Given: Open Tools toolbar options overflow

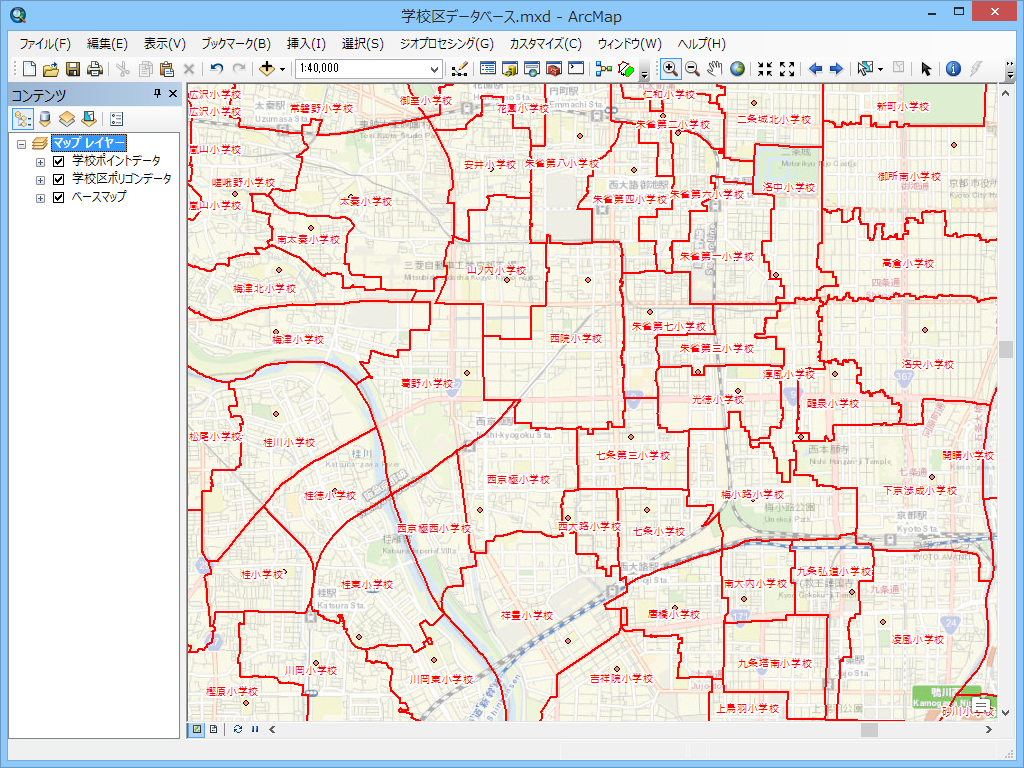Looking at the screenshot, I should coord(1011,71).
